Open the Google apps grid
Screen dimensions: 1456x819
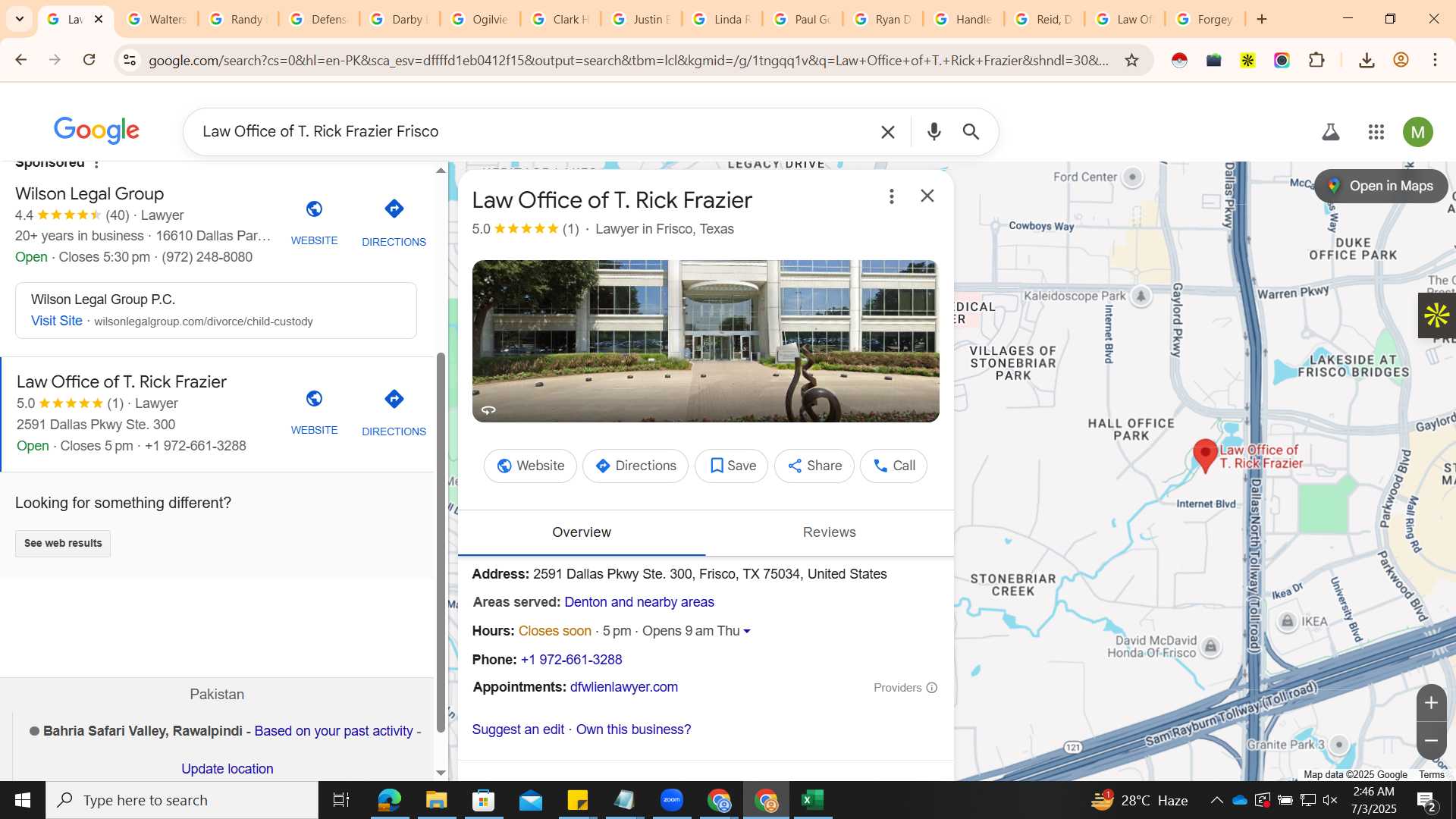pyautogui.click(x=1376, y=132)
